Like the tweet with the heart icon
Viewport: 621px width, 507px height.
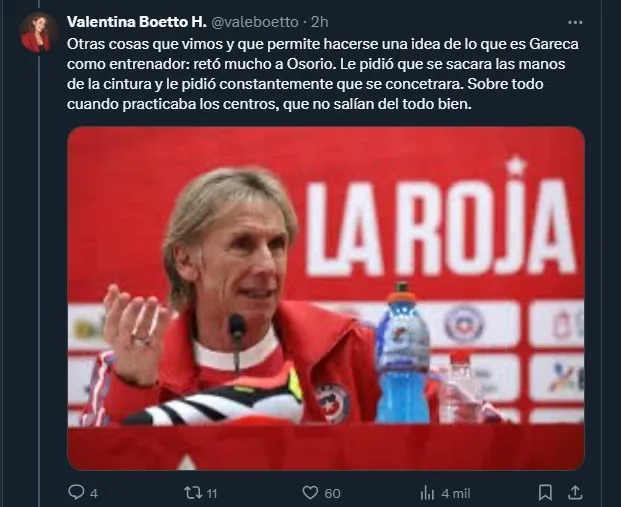pos(310,493)
